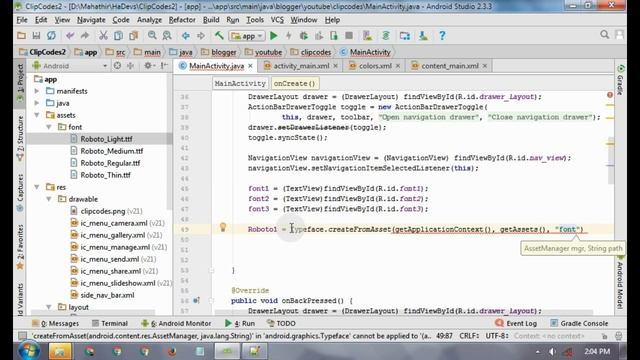Click the Redo toolbar icon
The image size is (640, 360).
[84, 36]
